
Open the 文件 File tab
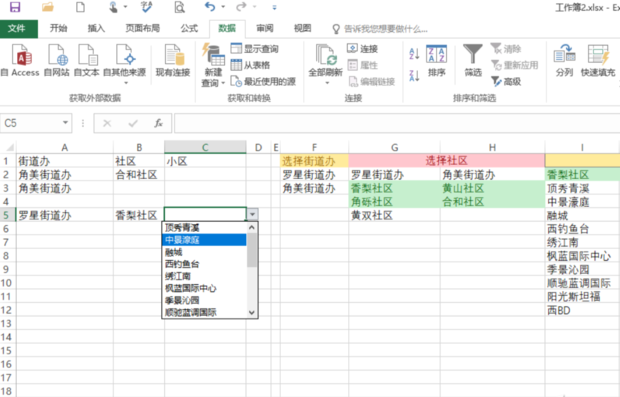17,28
